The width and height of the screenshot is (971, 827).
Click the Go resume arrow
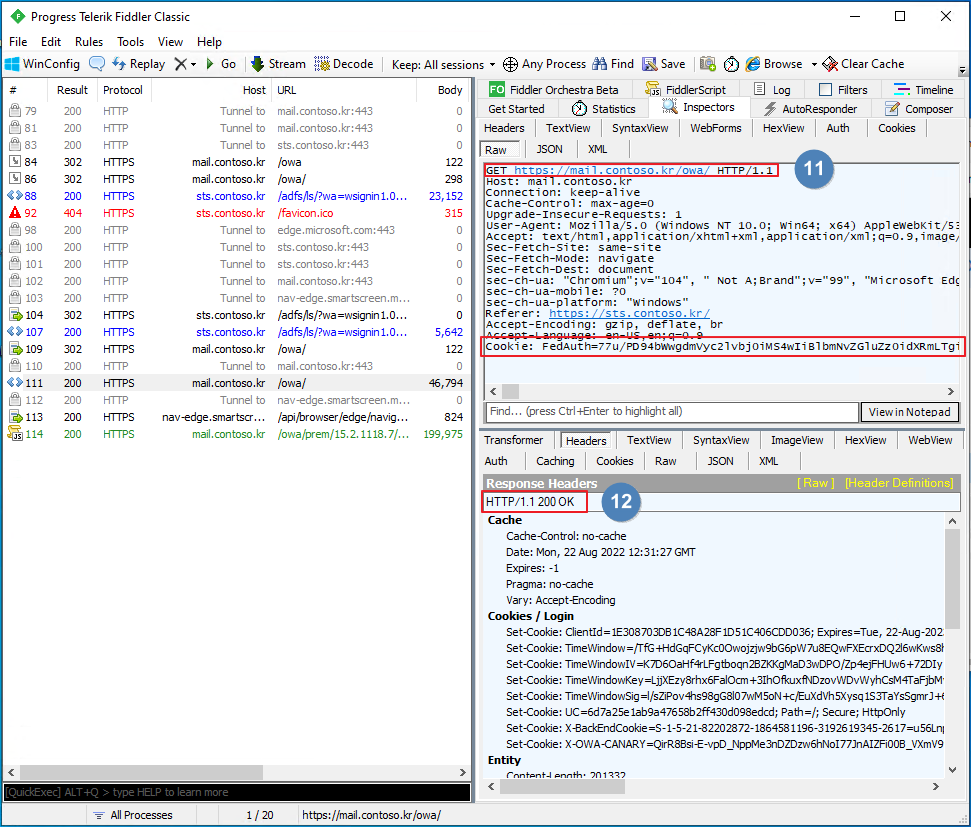click(210, 64)
